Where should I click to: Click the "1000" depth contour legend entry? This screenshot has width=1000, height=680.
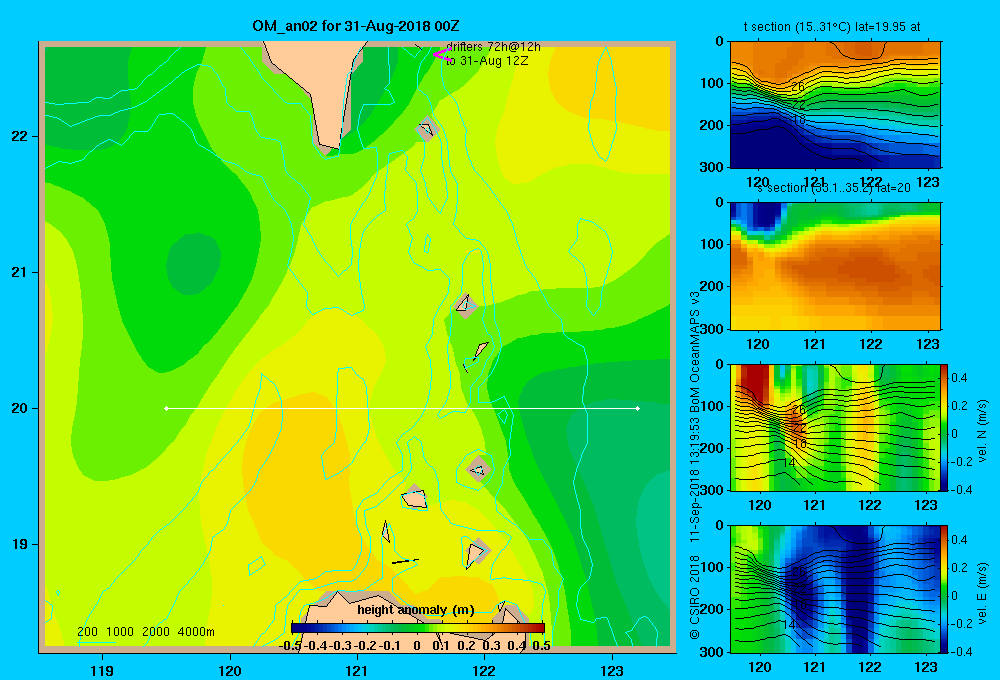[120, 632]
